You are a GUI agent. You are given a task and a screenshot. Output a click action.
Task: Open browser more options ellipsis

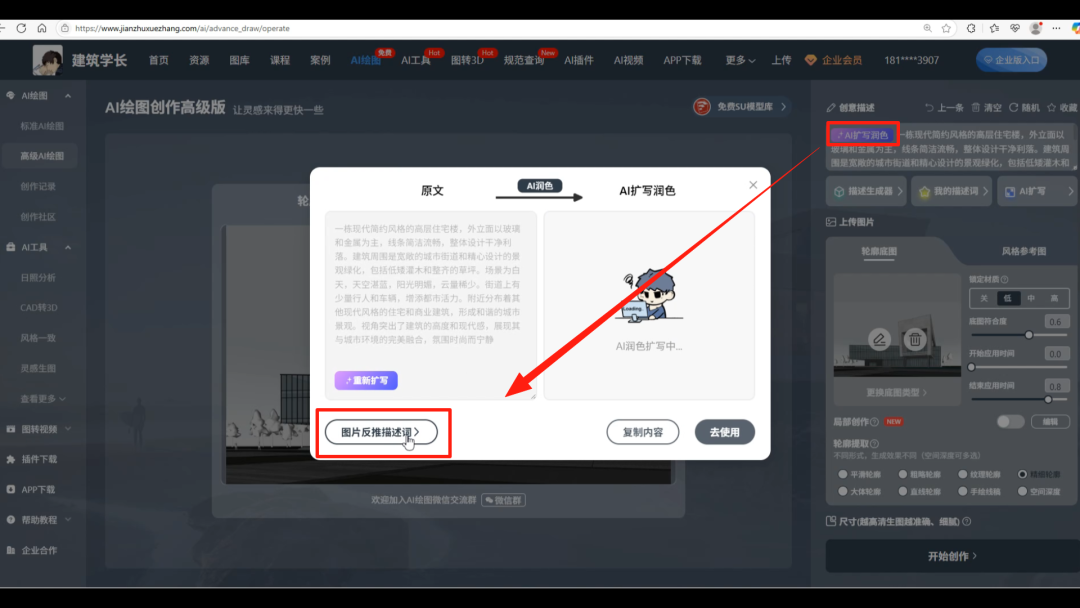pos(1056,28)
